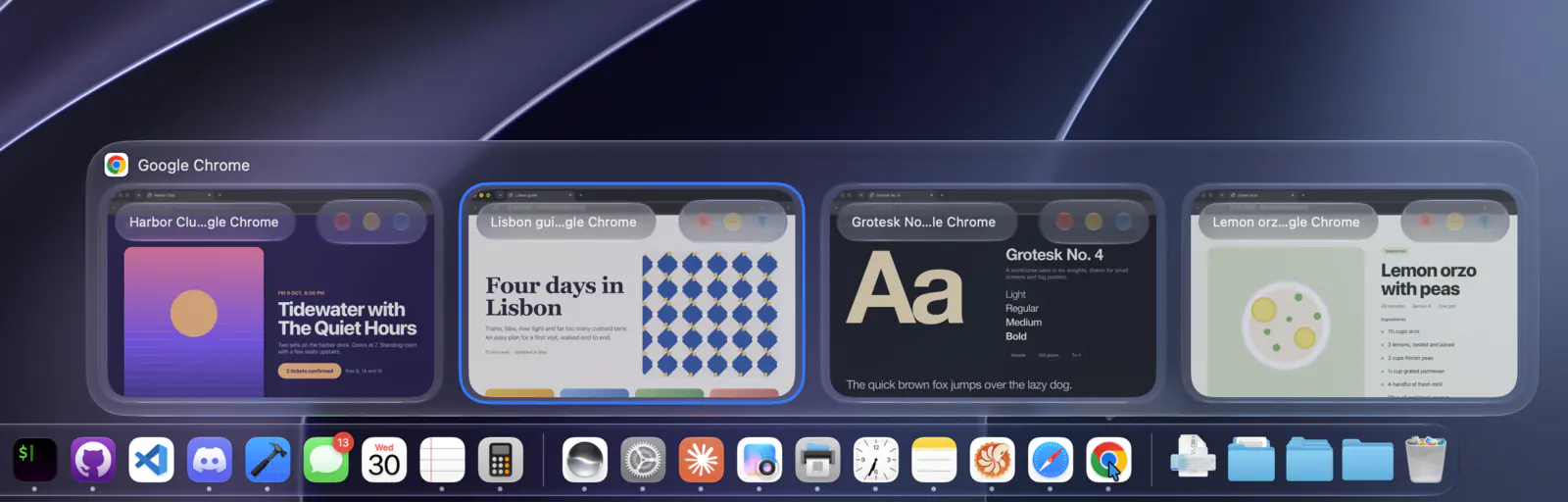The width and height of the screenshot is (1568, 502).
Task: Open the printer app icon in dock
Action: [817, 460]
